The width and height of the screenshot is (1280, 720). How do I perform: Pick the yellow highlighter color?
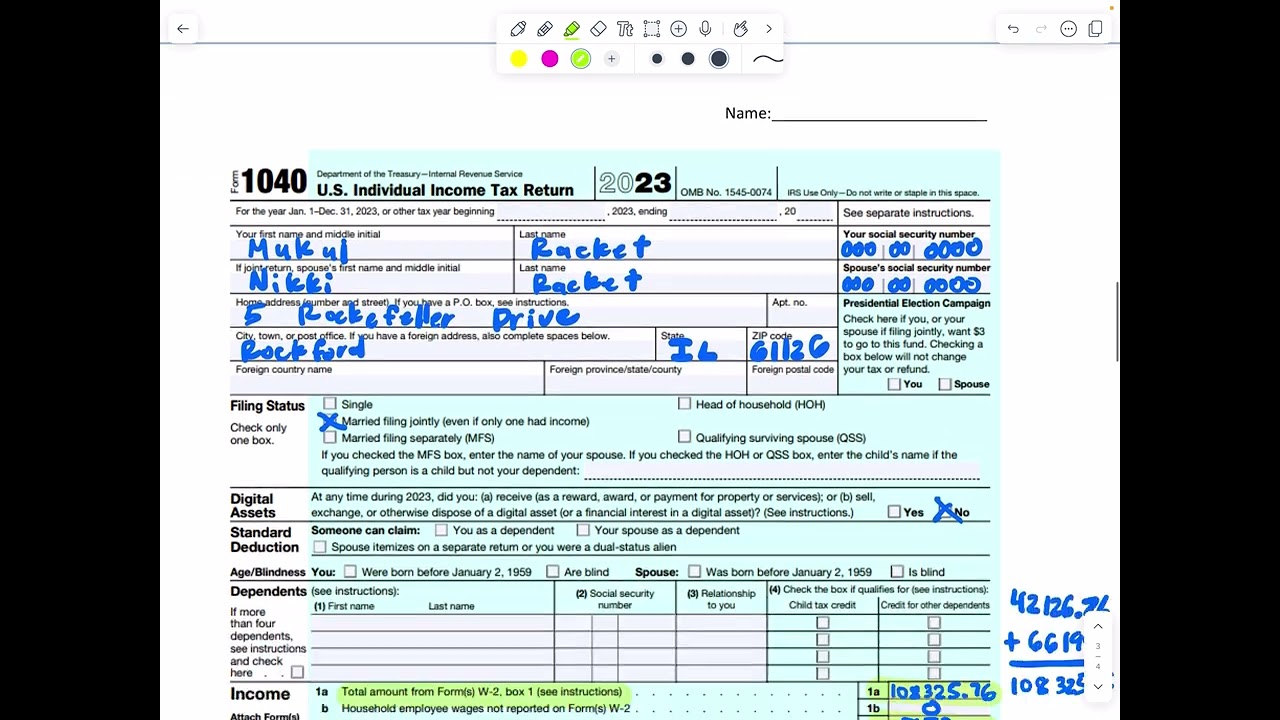pos(519,59)
